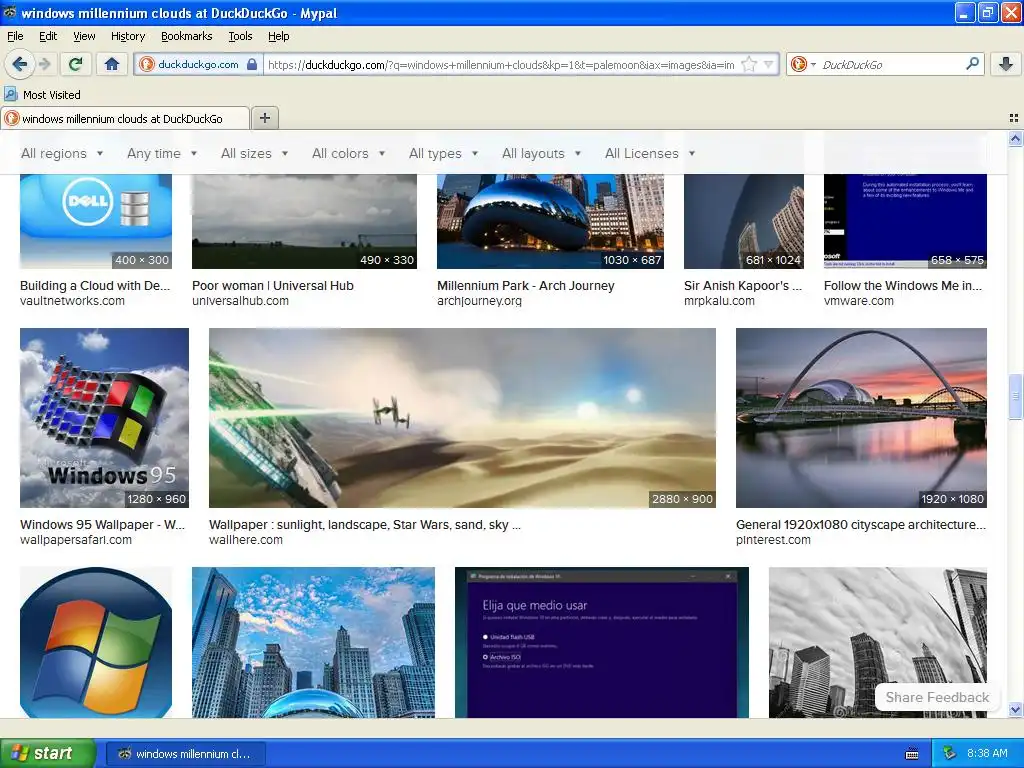
Task: Open the Poor woman stormy sky image
Action: [x=304, y=221]
